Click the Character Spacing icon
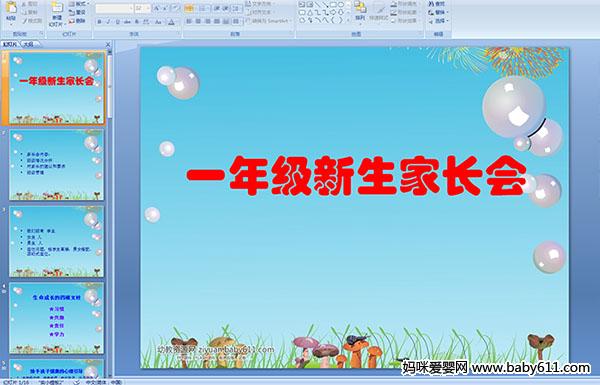This screenshot has width=600, height=385. click(x=146, y=22)
